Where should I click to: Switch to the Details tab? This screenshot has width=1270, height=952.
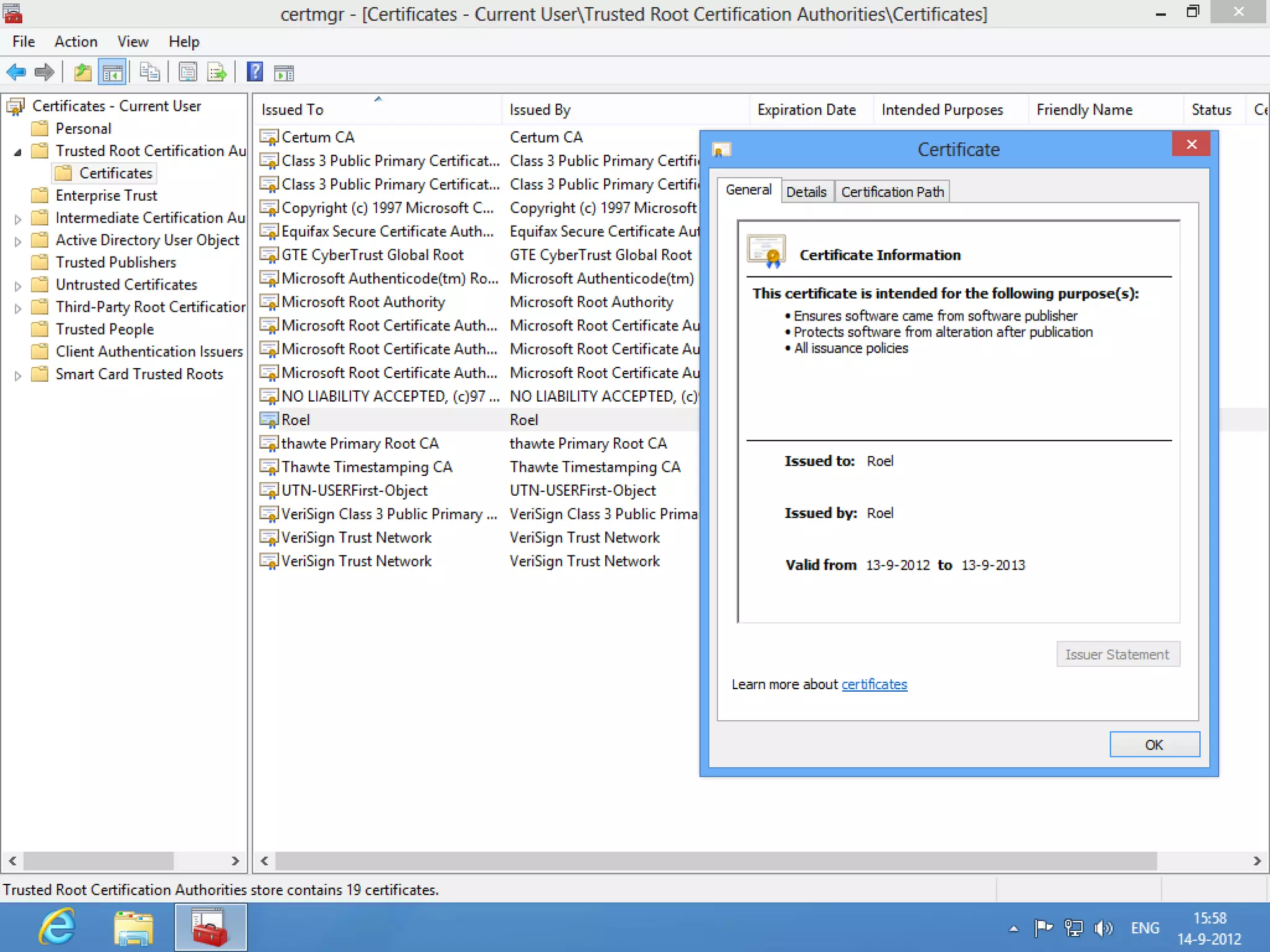coord(806,192)
